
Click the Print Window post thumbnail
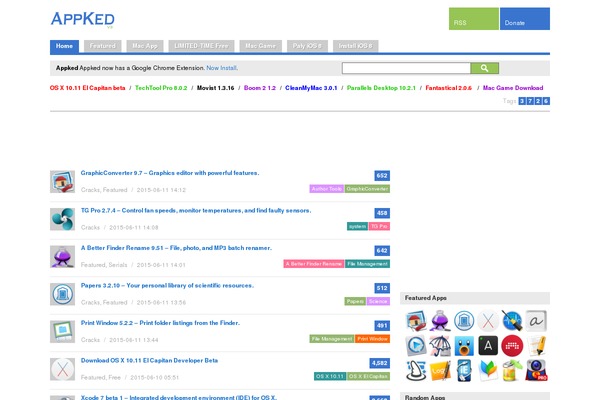click(x=62, y=331)
